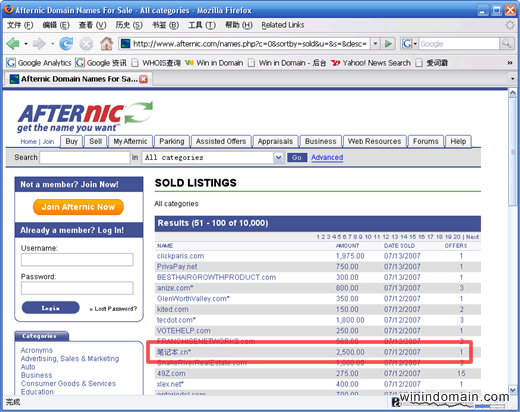The height and width of the screenshot is (412, 520).
Task: Expand the bookmarks toolbar overflow chevron
Action: 510,63
